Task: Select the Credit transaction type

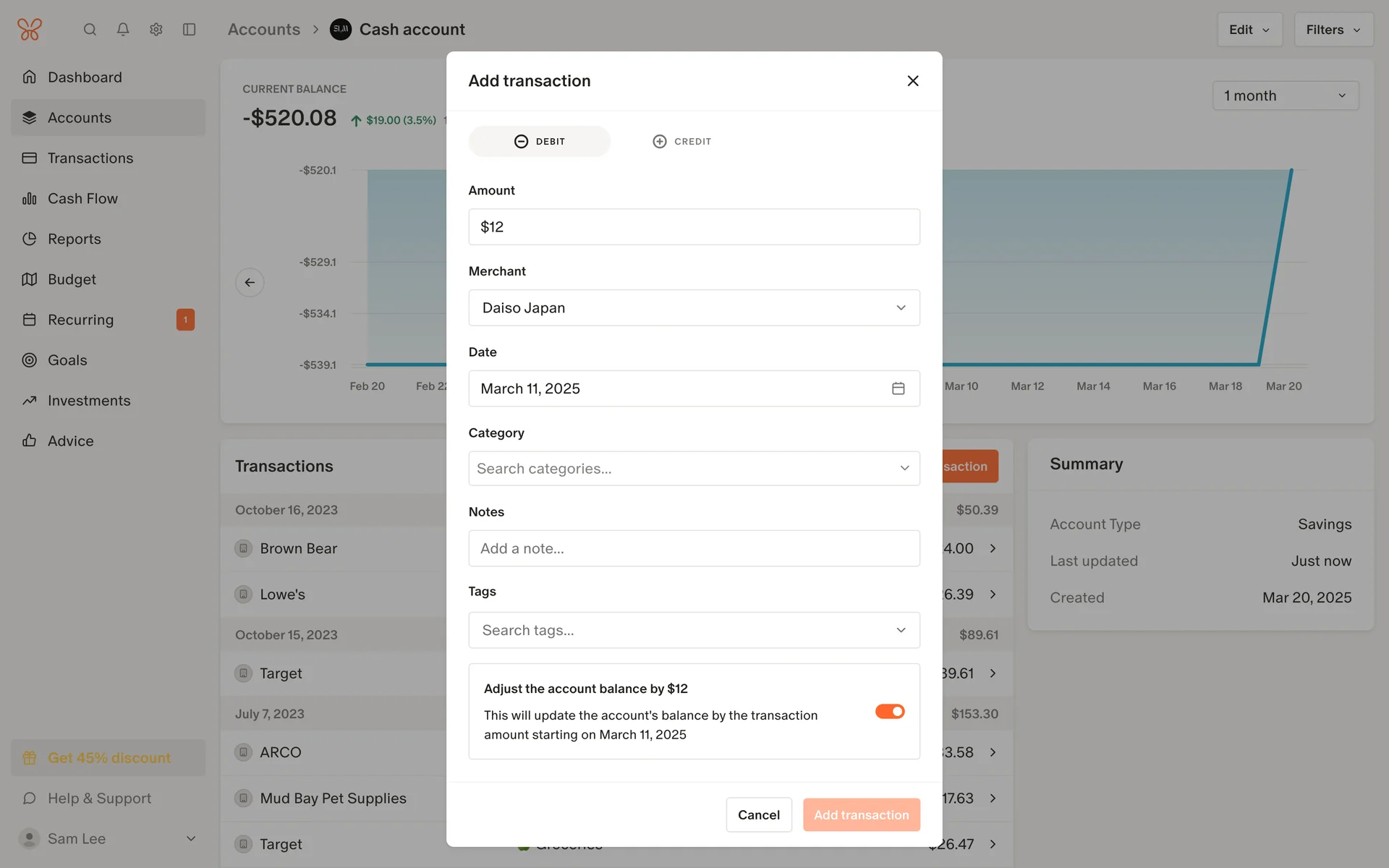Action: click(x=681, y=142)
